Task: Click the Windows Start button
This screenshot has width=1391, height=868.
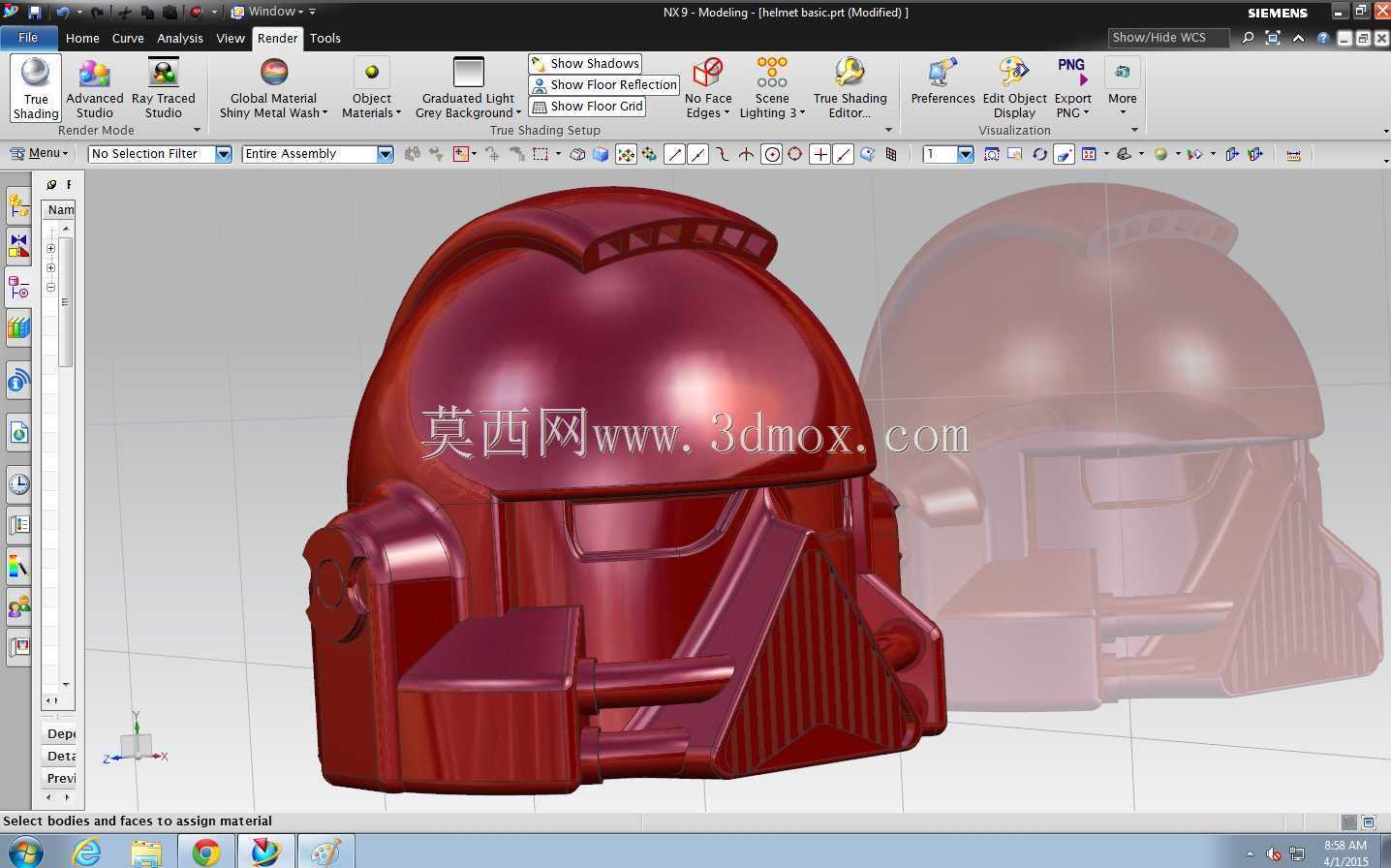Action: pyautogui.click(x=24, y=851)
